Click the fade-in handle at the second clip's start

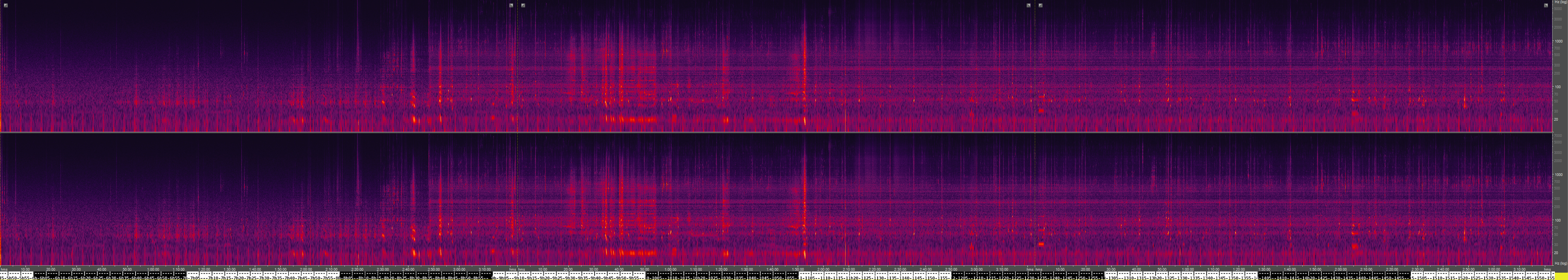coord(524,5)
